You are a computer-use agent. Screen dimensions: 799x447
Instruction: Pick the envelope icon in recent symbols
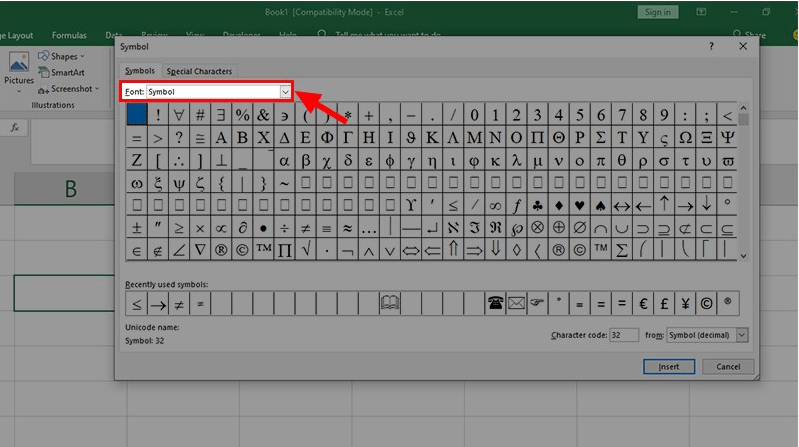(516, 303)
